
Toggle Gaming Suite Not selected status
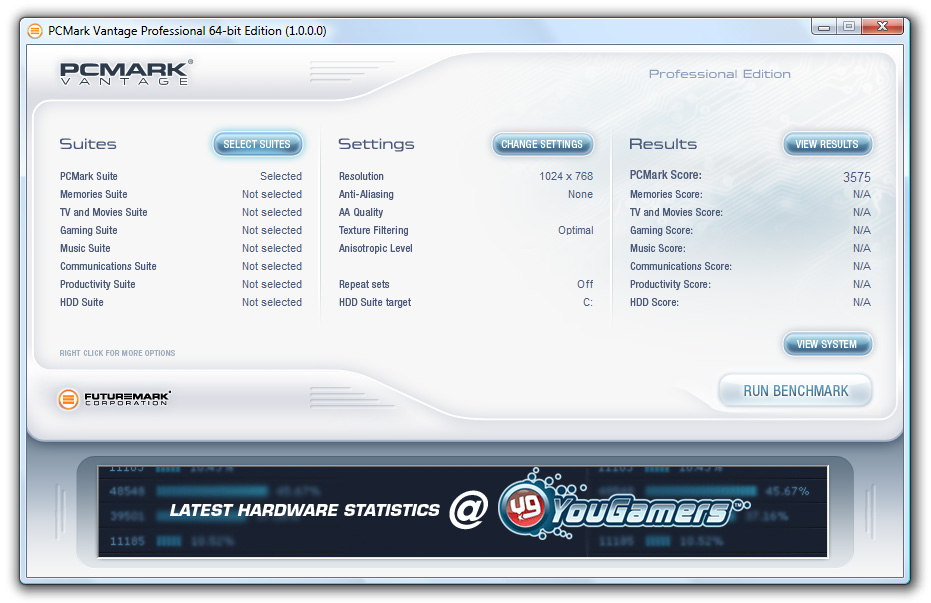(x=271, y=231)
